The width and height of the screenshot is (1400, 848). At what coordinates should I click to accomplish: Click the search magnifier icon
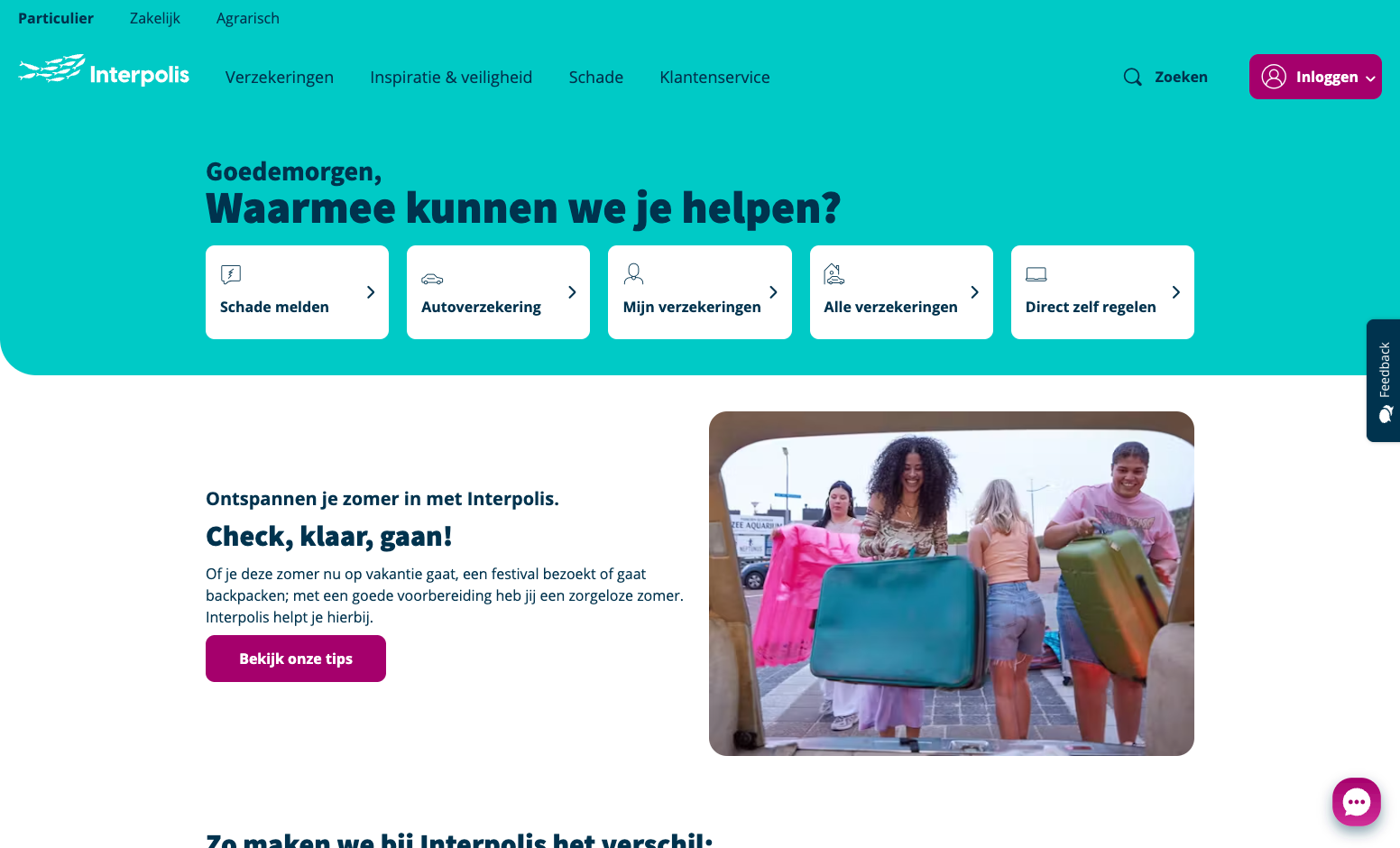[1132, 77]
